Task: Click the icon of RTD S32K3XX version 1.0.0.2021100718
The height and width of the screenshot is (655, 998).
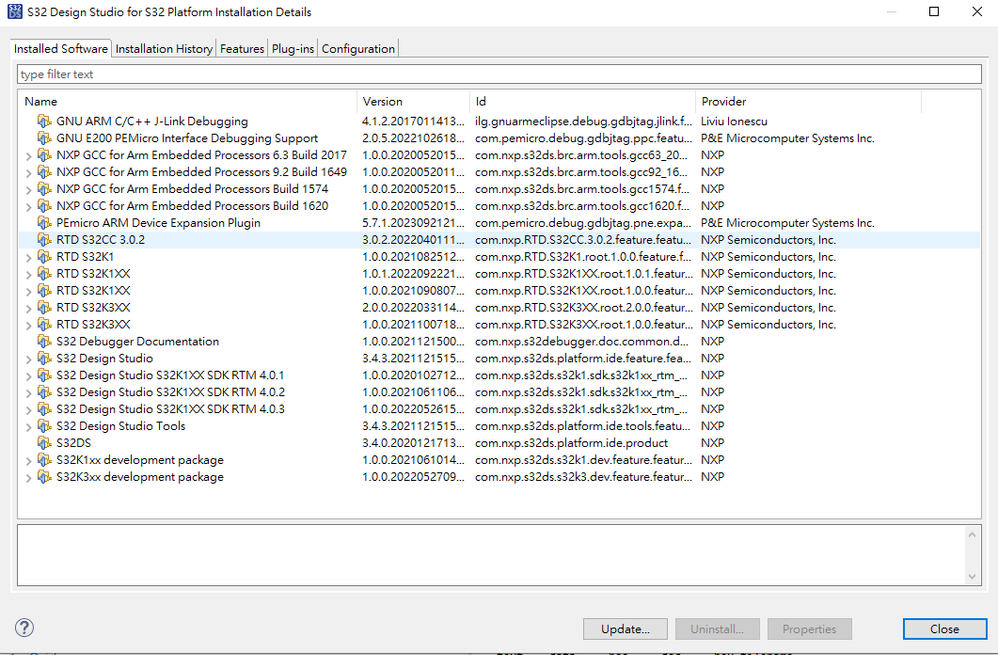Action: (x=44, y=324)
